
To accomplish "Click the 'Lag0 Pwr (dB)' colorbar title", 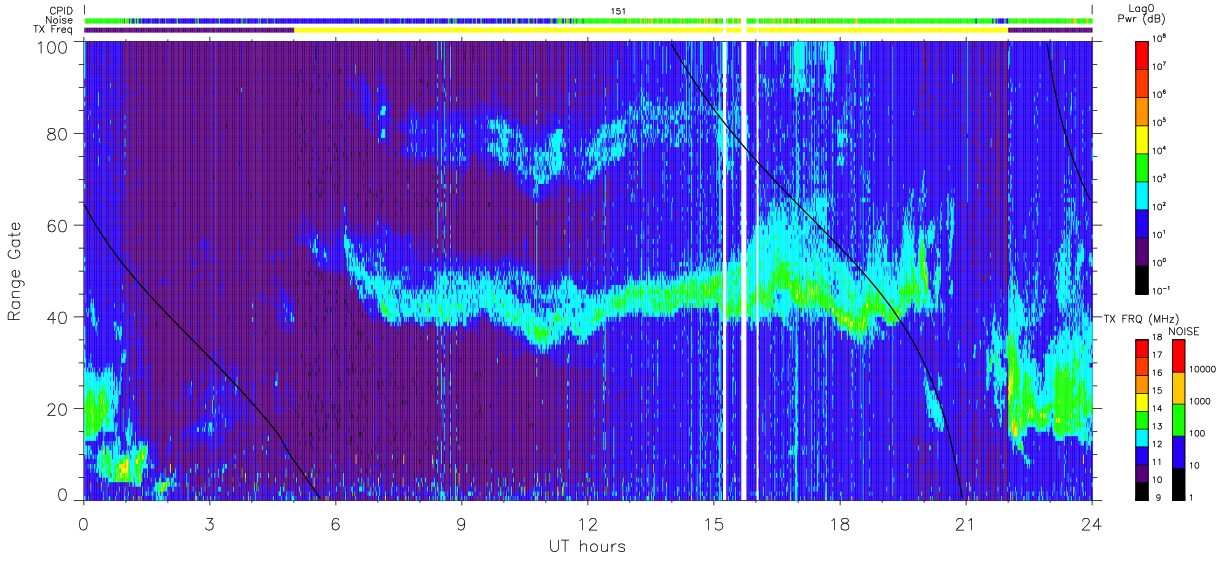I will pyautogui.click(x=1144, y=14).
